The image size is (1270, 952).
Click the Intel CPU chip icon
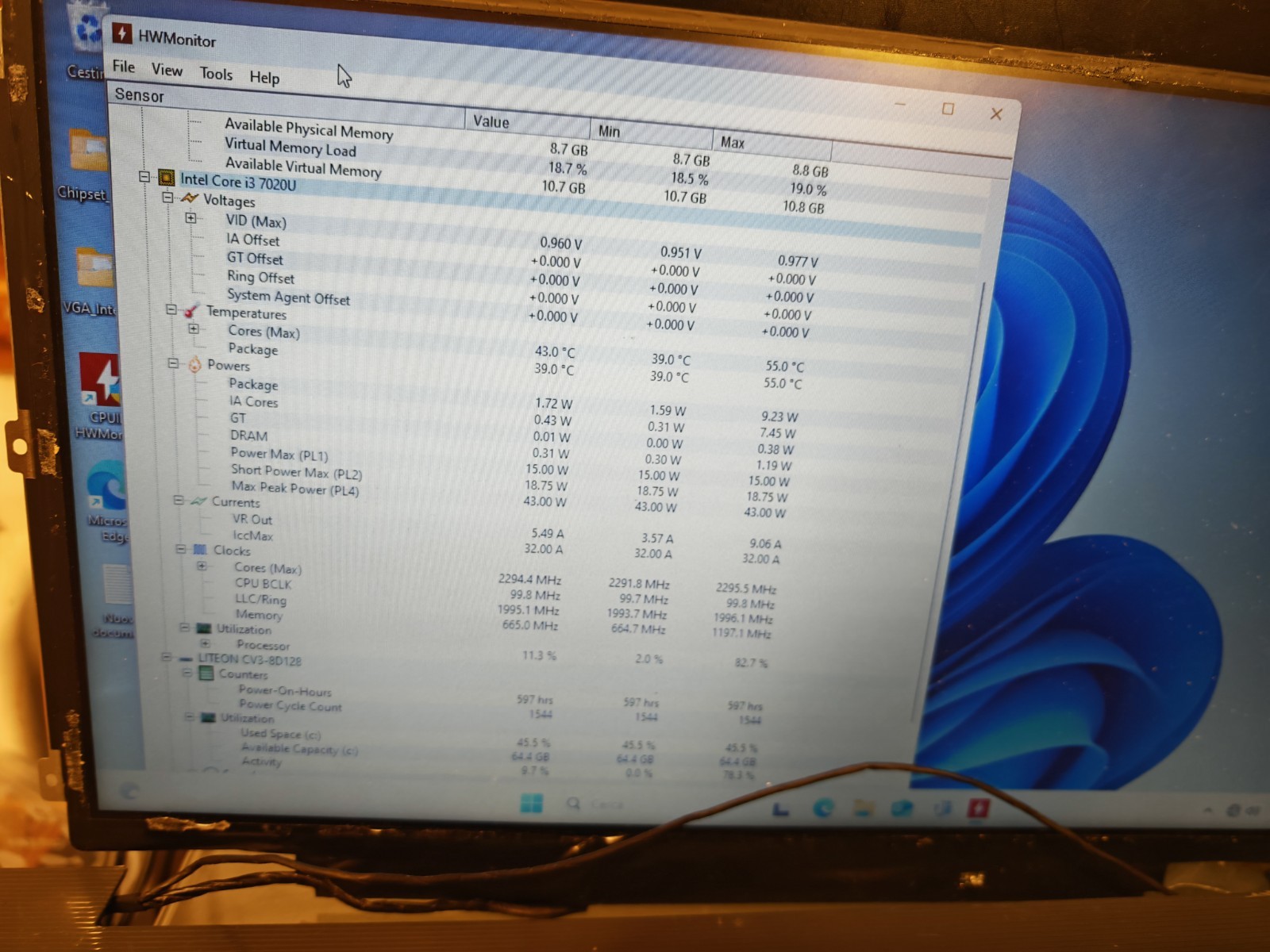coord(166,178)
